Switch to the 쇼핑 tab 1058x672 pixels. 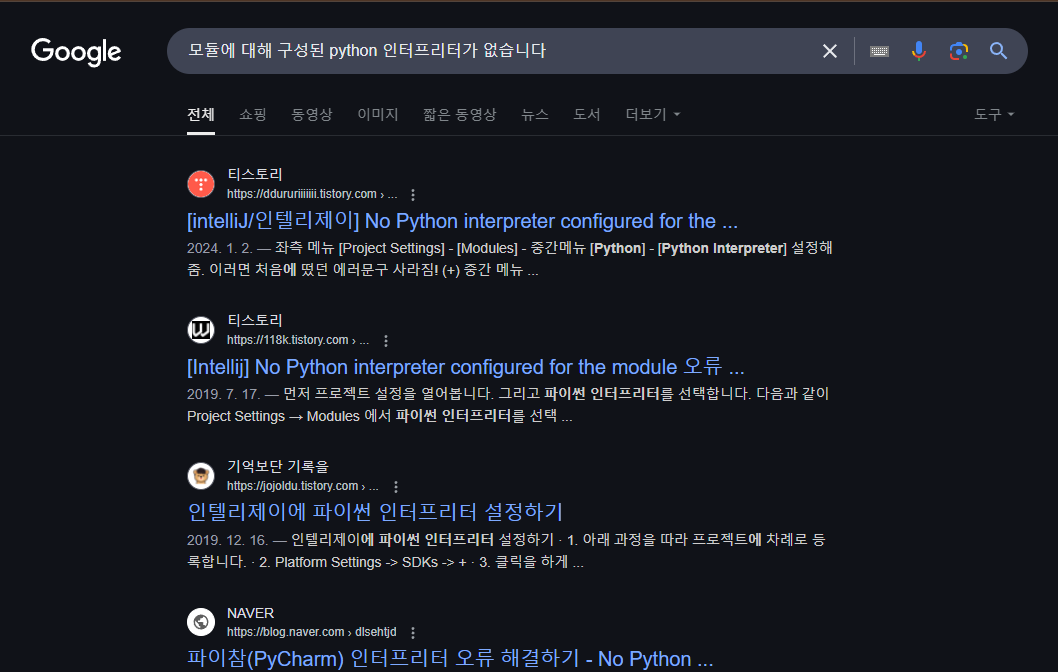[x=253, y=115]
